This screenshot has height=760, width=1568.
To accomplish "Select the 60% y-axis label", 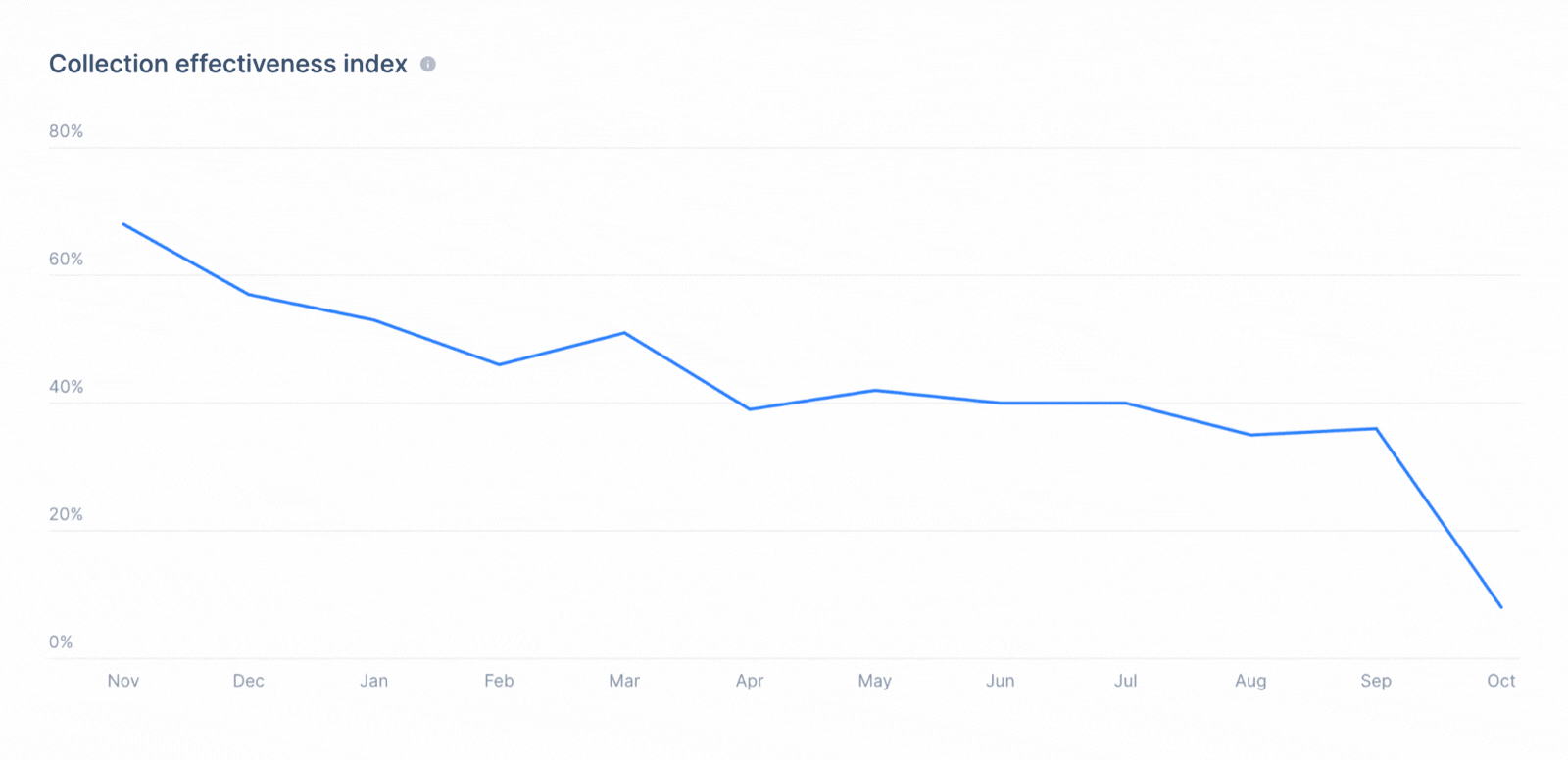I will point(66,259).
